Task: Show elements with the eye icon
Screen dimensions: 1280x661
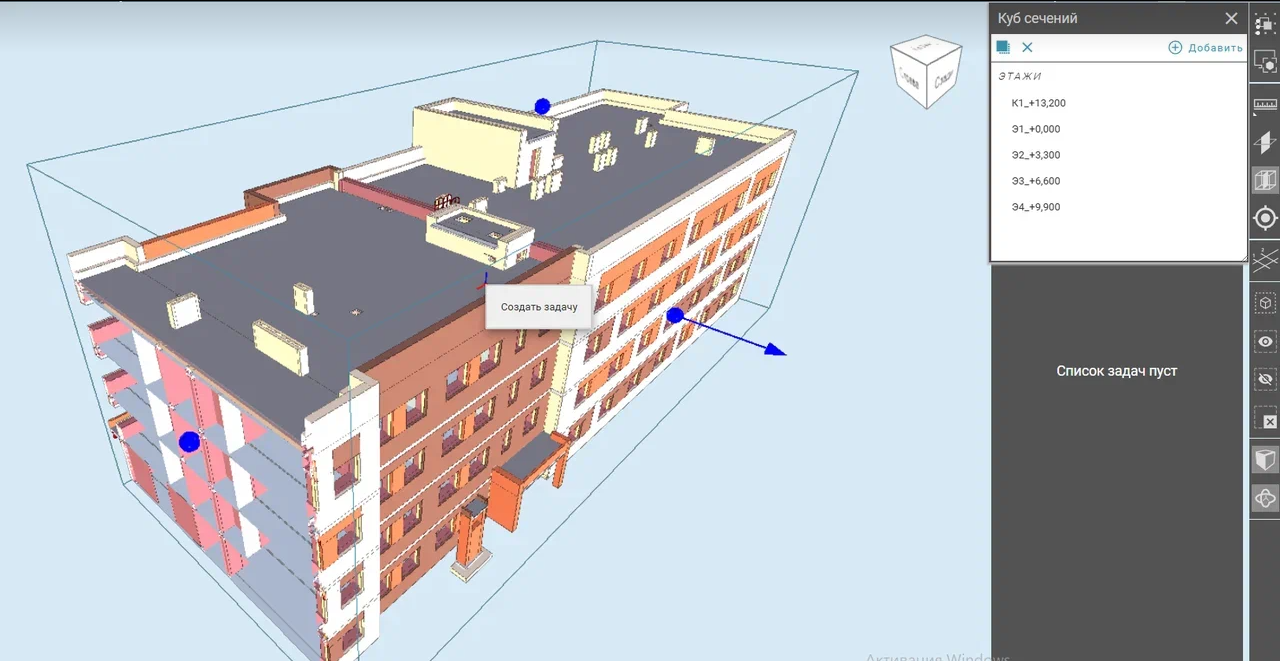Action: point(1265,342)
